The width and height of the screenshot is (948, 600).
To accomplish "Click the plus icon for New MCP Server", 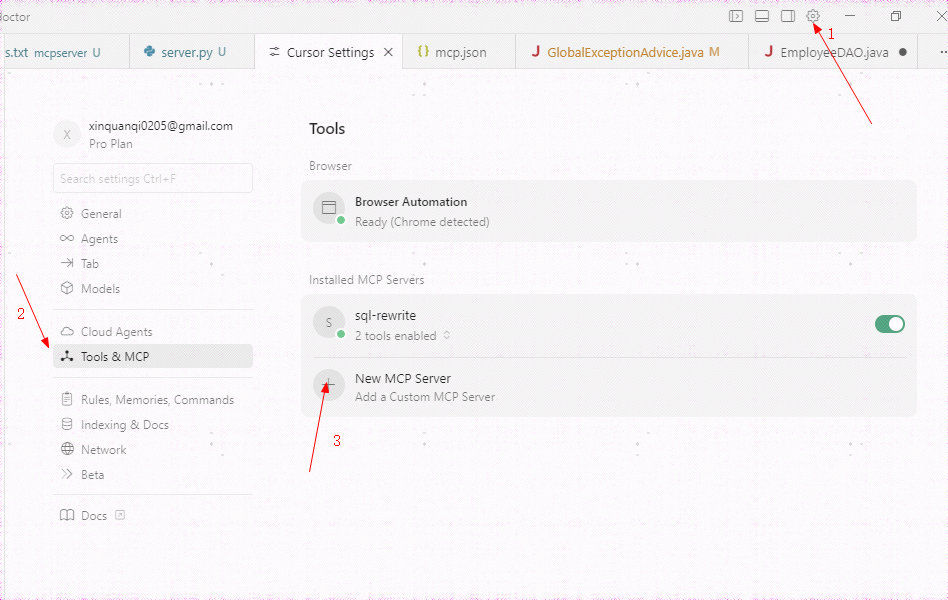I will [x=329, y=384].
